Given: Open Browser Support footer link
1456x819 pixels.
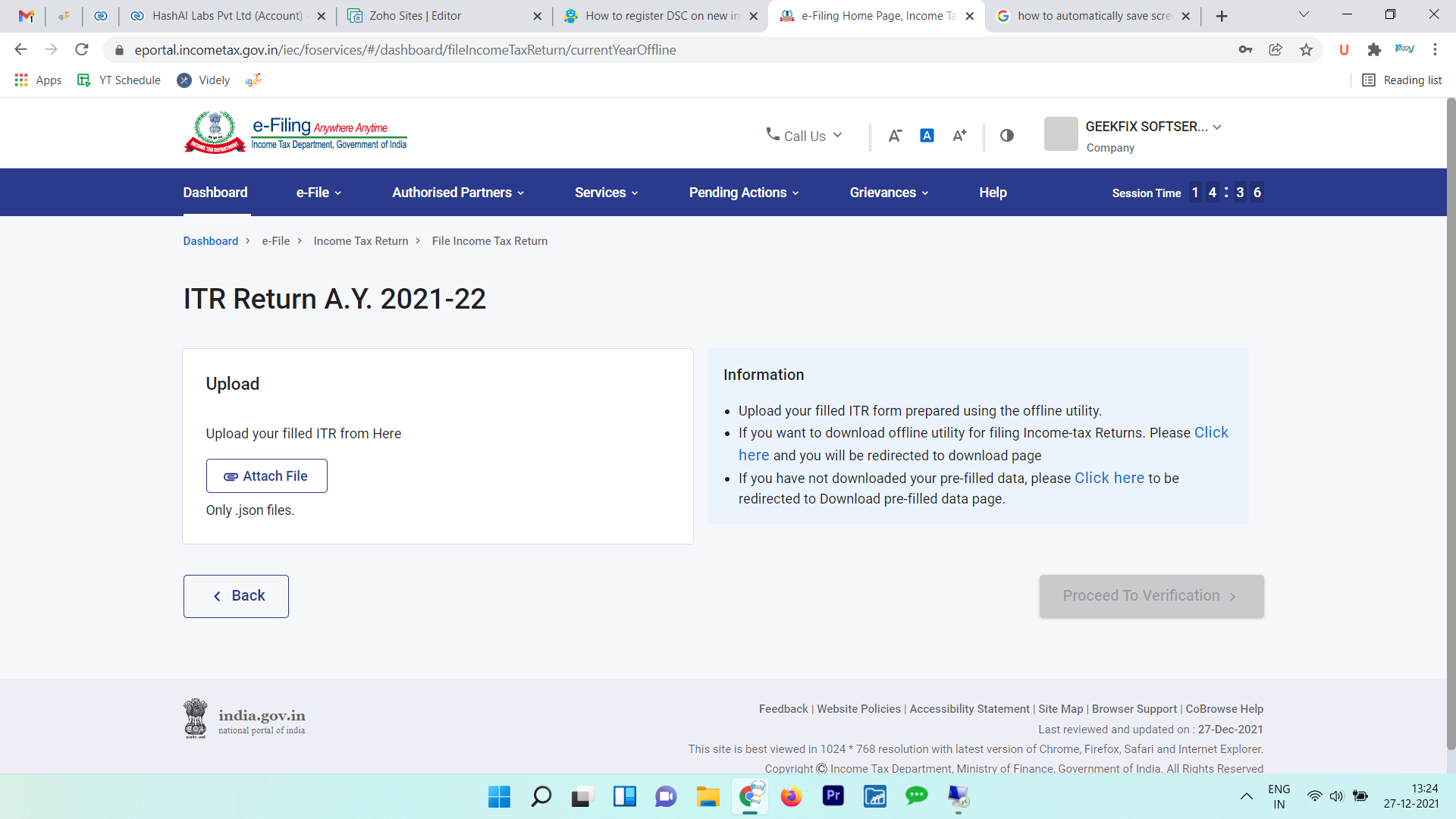Looking at the screenshot, I should [x=1134, y=709].
